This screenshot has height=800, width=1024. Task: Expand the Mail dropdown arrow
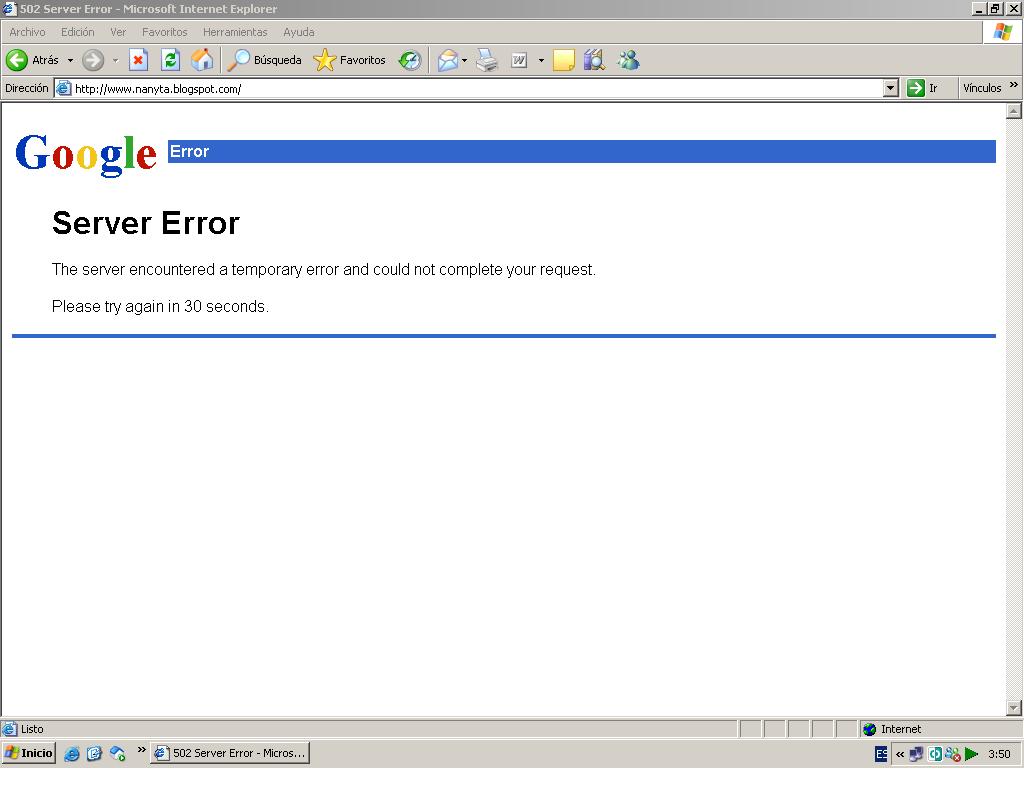point(464,60)
